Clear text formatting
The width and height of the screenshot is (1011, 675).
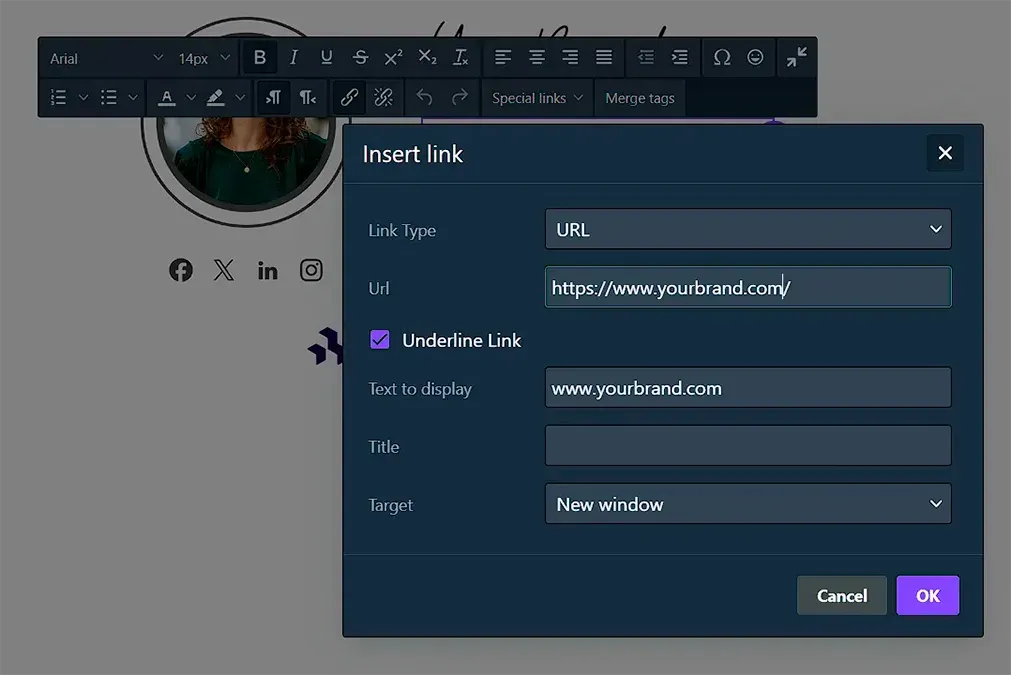460,58
